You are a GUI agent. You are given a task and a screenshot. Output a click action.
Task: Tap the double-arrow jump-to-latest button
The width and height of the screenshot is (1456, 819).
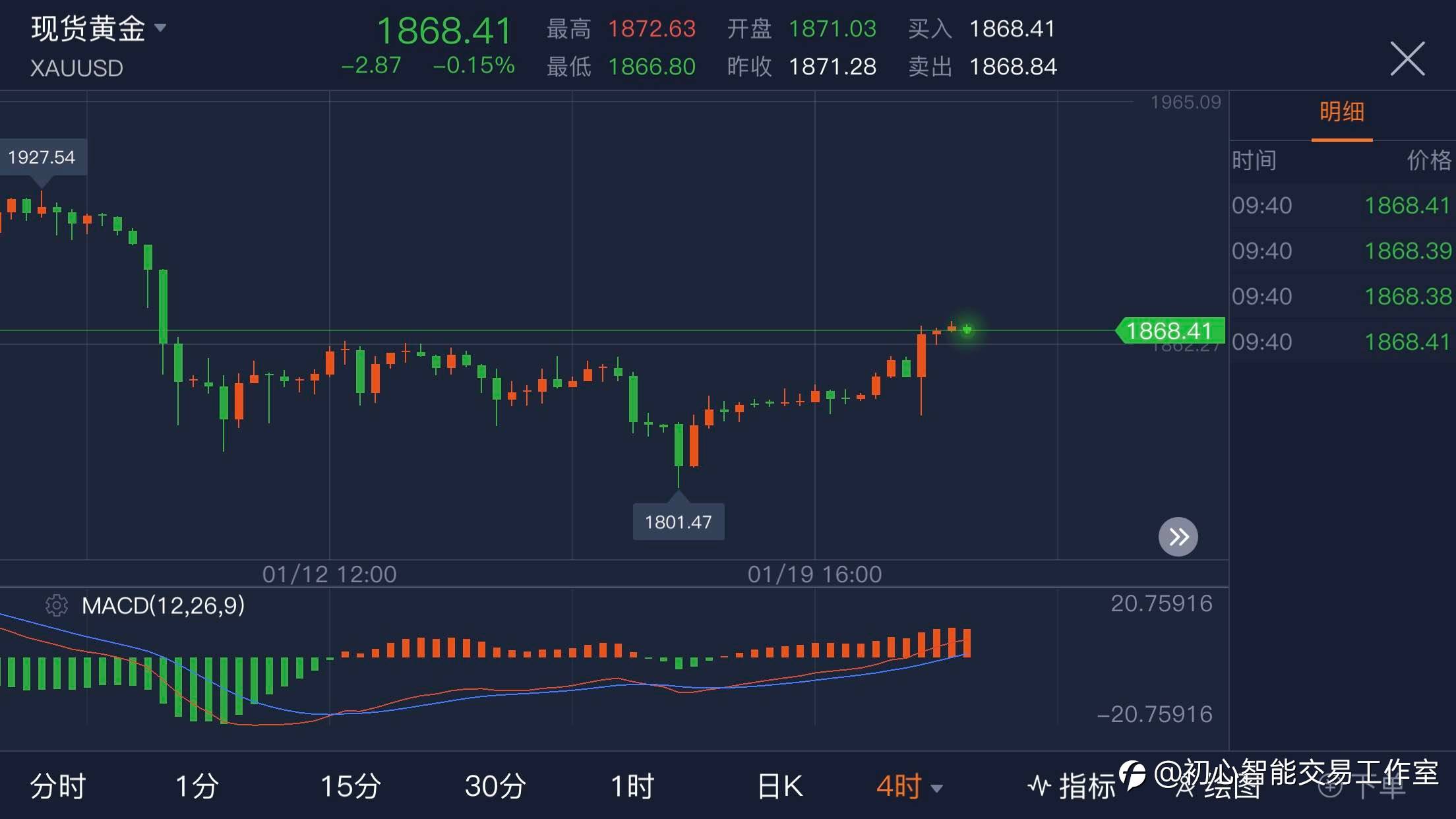[1178, 537]
